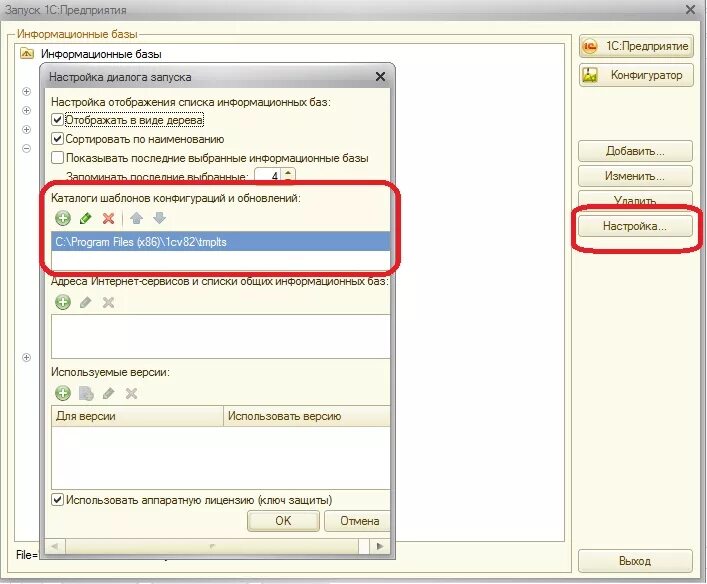Add a new template catalog path
This screenshot has height=584, width=707.
(63, 218)
